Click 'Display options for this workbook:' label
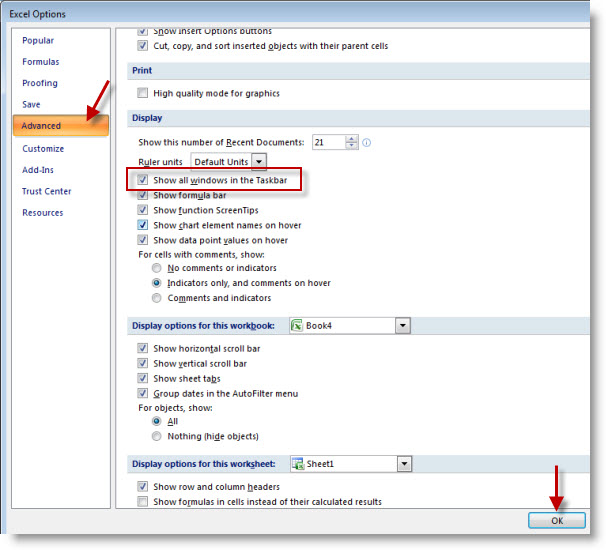 point(203,325)
